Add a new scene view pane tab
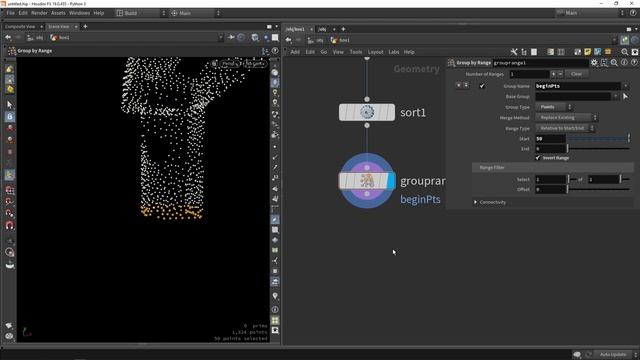 tap(85, 27)
